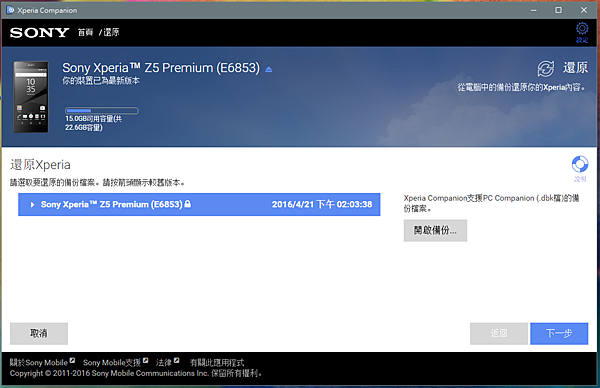Select the 2016/4/21 Z5 Premium backup row

199,204
